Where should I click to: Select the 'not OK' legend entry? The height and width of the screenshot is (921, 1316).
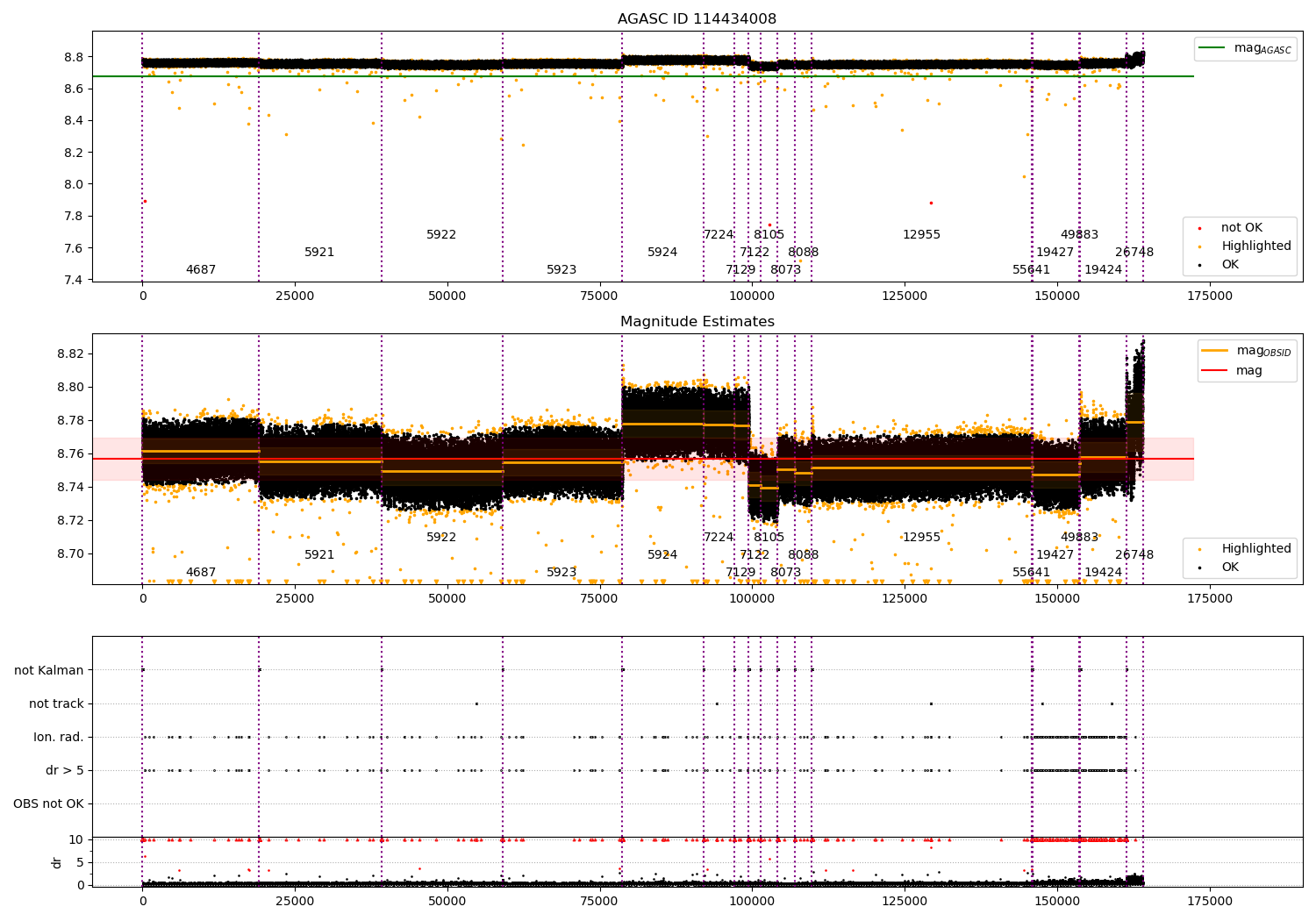pos(1231,228)
